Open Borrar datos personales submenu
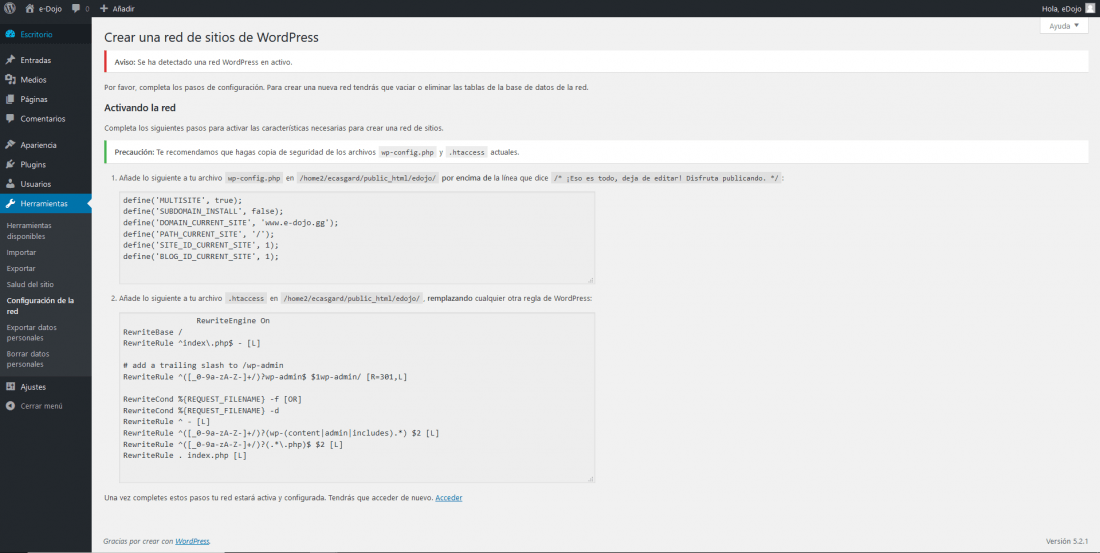Screen dimensions: 1100x553 [x=28, y=359]
